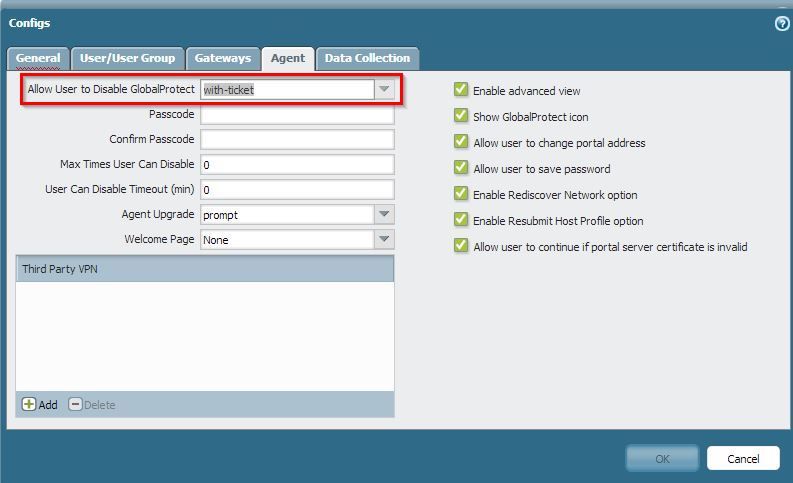This screenshot has height=483, width=793.
Task: Click the Third Party VPN column header
Action: (205, 269)
